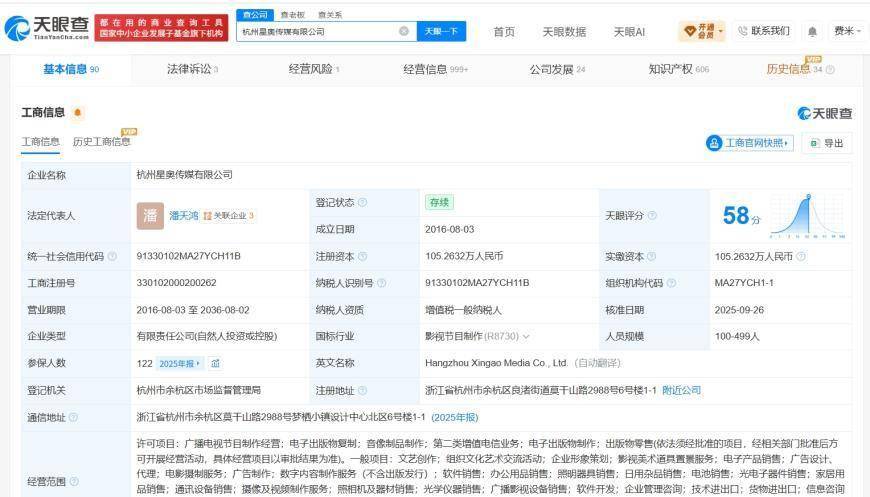Select the 查关系 search tab

tap(330, 15)
